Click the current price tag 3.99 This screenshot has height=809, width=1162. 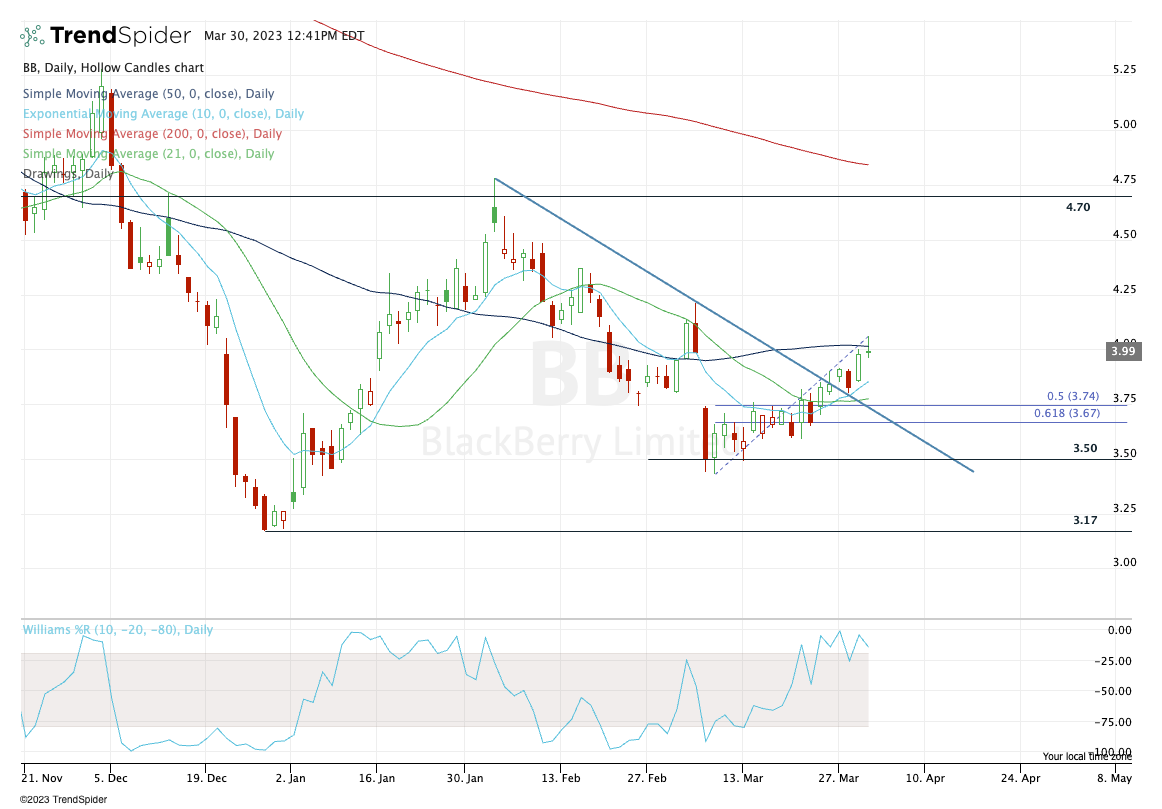click(x=1123, y=351)
